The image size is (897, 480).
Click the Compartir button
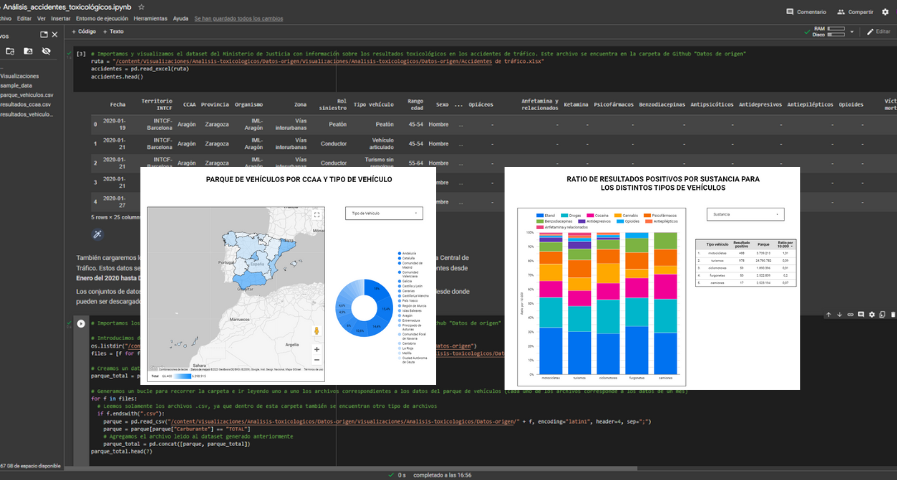855,12
